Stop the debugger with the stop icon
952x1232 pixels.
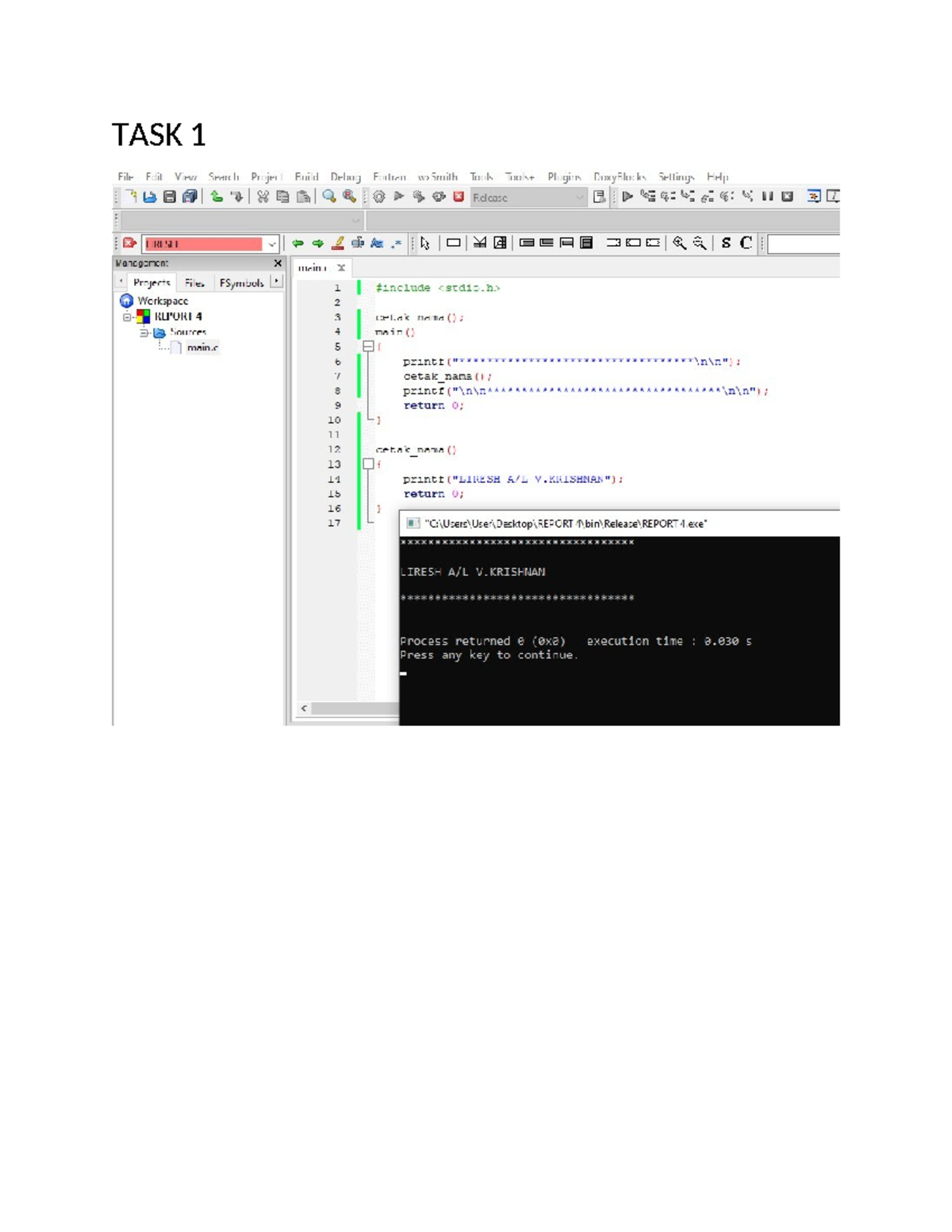pos(787,197)
